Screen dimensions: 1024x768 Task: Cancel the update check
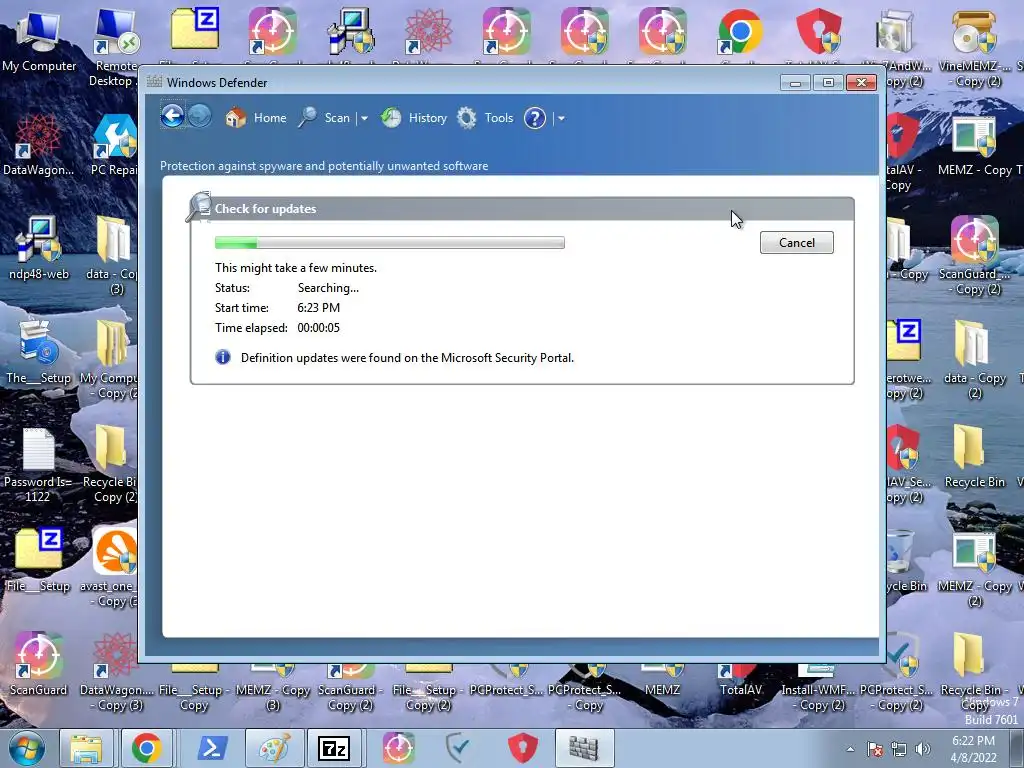click(797, 242)
